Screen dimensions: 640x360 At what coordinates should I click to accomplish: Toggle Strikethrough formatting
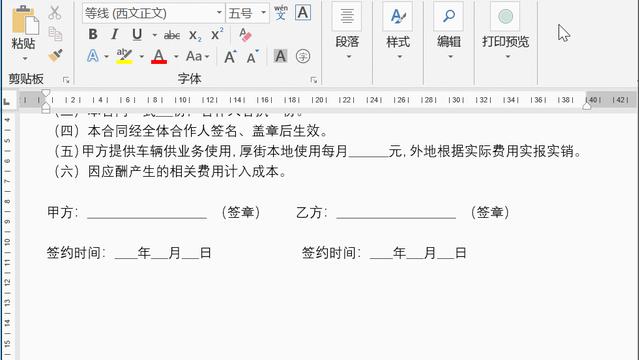[172, 36]
